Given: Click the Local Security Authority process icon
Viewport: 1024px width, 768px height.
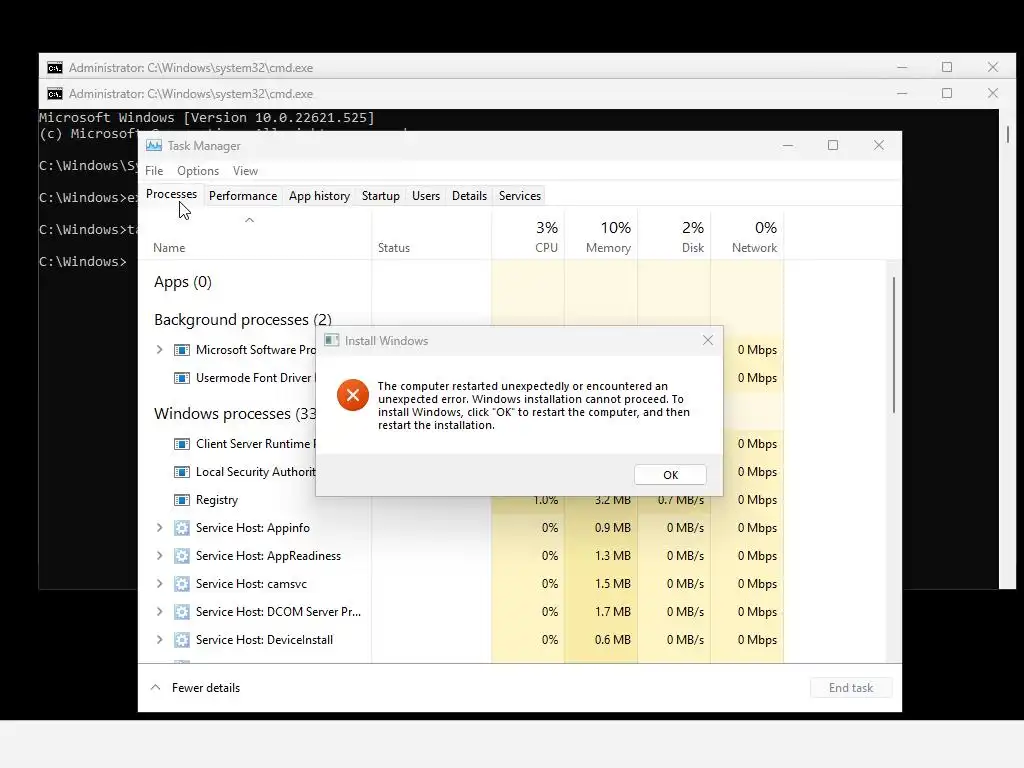Looking at the screenshot, I should (182, 472).
